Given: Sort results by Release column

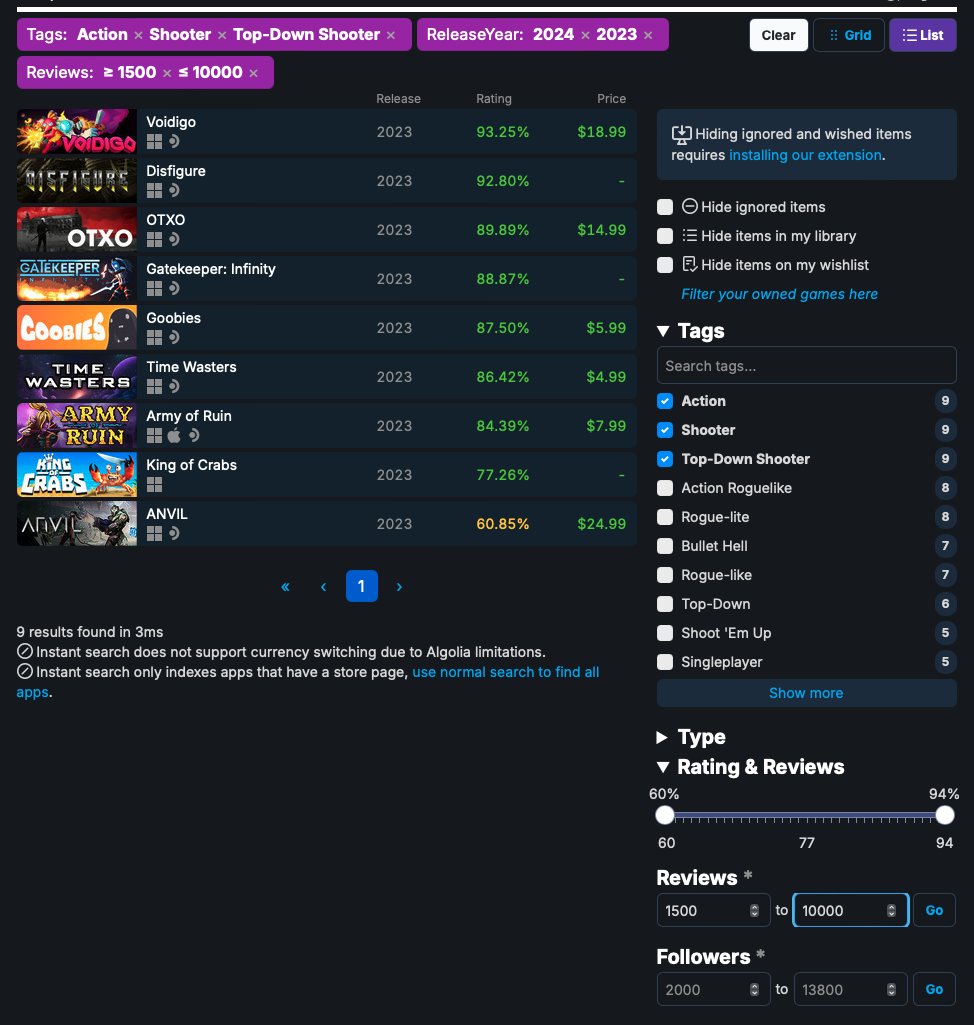Looking at the screenshot, I should coord(398,99).
